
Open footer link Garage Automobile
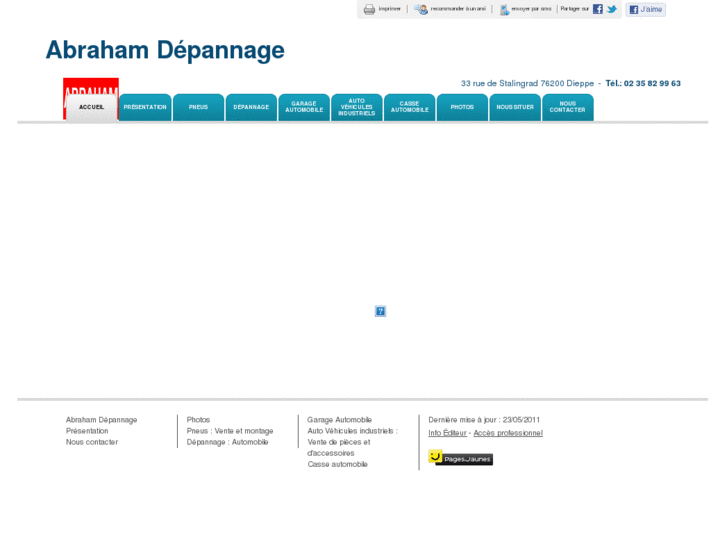click(339, 420)
